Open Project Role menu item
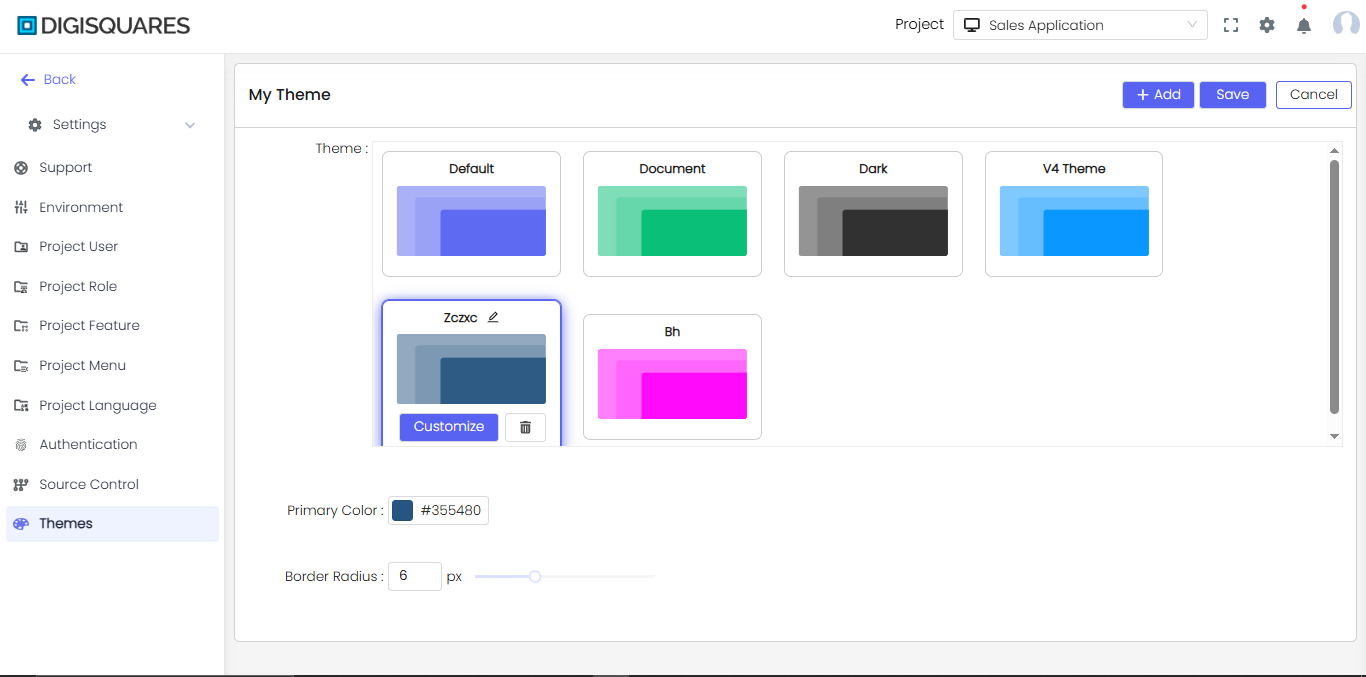Image resolution: width=1366 pixels, height=677 pixels. click(112, 287)
